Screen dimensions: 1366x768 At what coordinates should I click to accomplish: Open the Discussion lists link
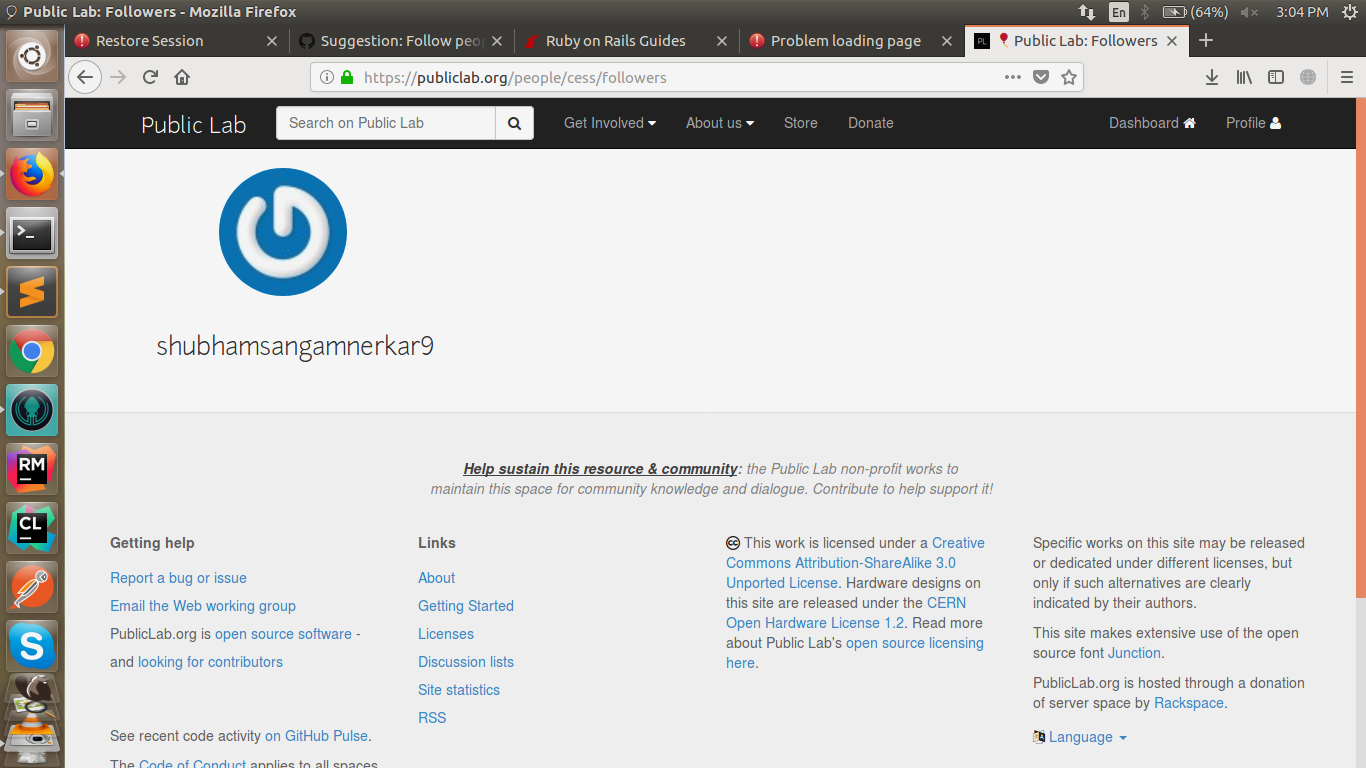coord(466,662)
